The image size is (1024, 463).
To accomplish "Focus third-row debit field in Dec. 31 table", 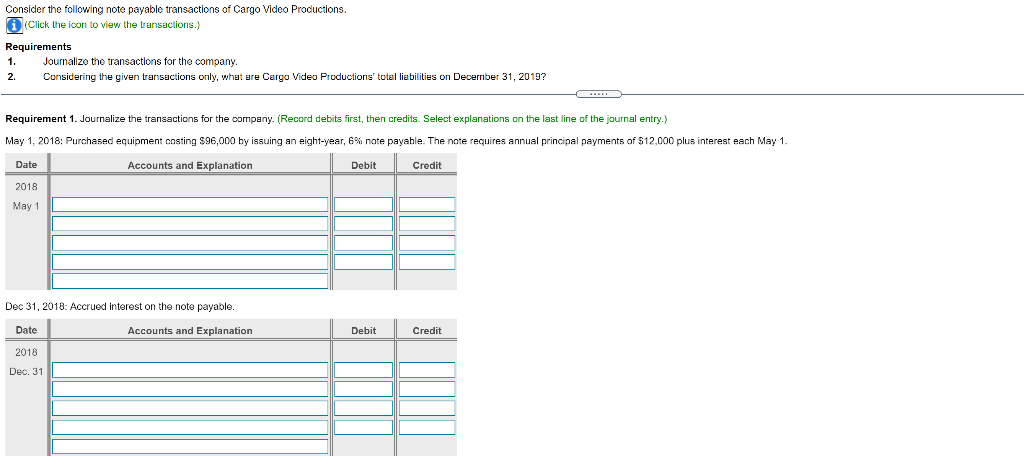I will point(364,408).
